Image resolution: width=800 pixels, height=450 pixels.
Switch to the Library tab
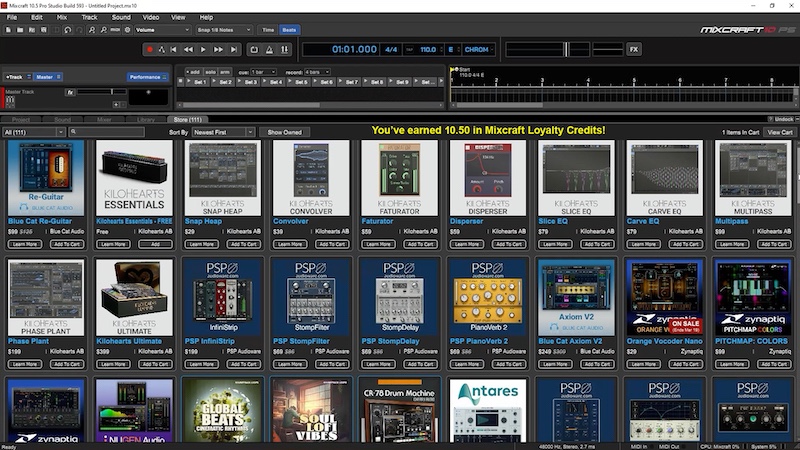pyautogui.click(x=146, y=119)
